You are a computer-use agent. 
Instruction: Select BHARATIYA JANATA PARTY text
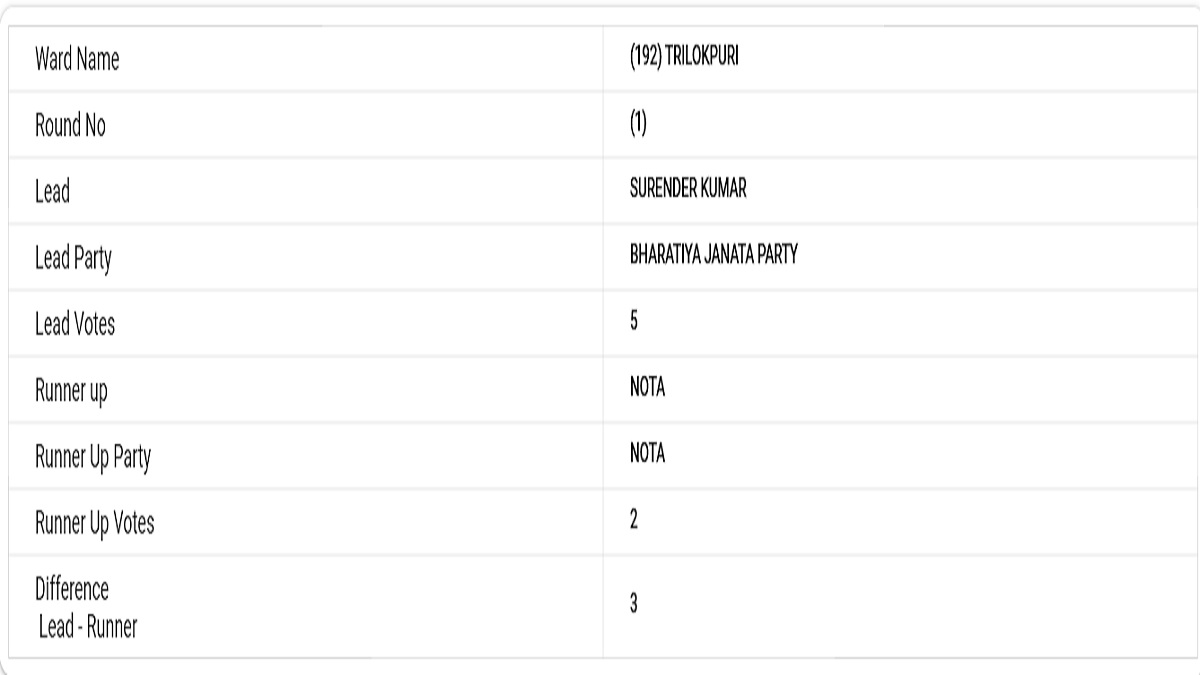[713, 257]
